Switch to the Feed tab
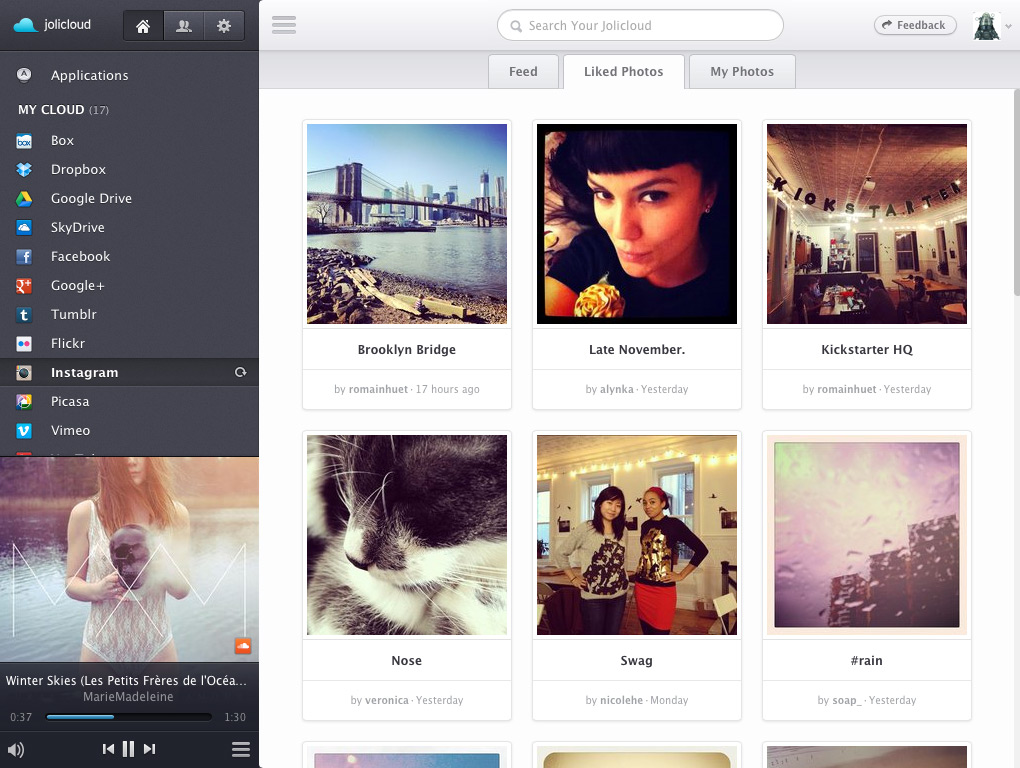The width and height of the screenshot is (1020, 768). [x=523, y=71]
